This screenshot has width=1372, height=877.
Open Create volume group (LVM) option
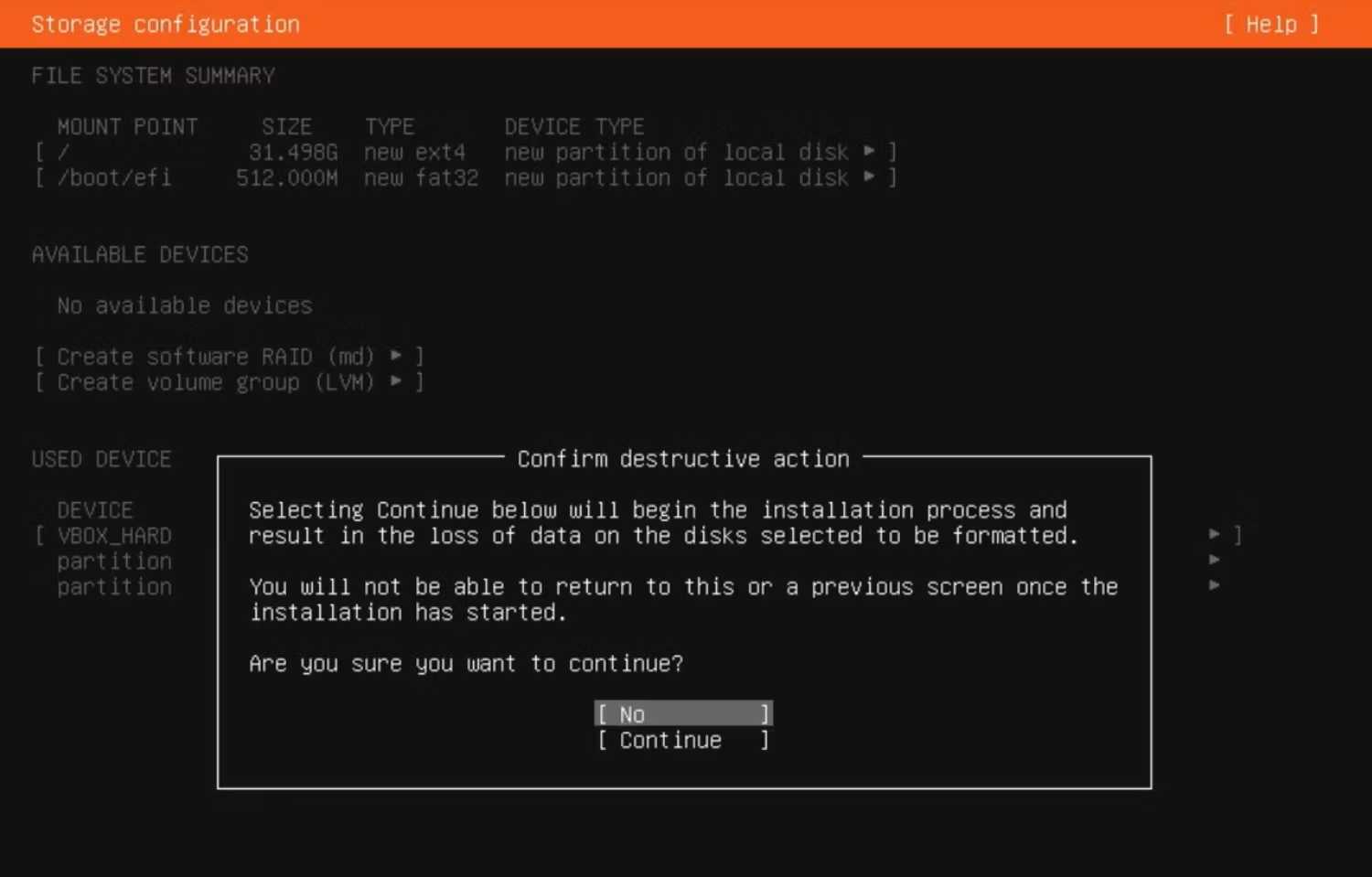point(229,381)
